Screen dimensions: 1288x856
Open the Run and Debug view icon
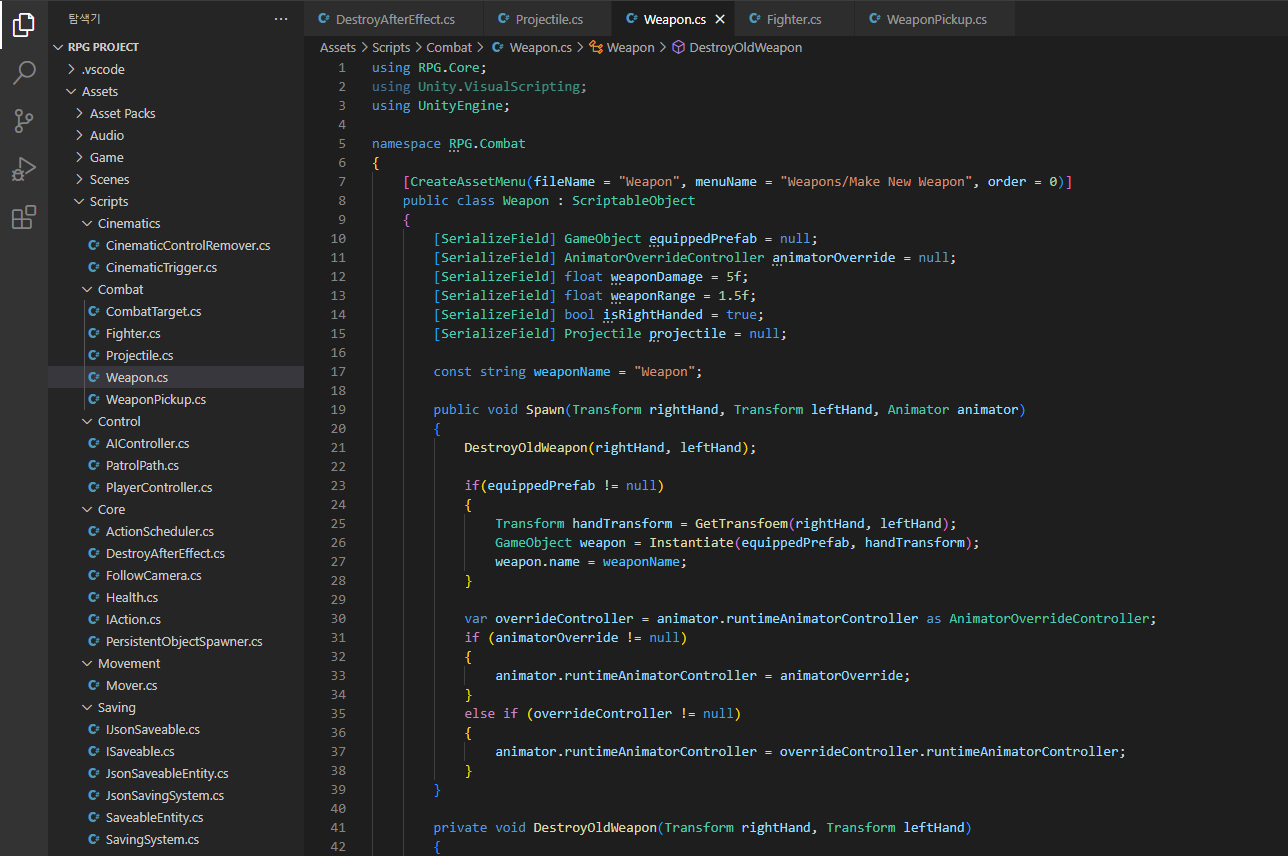24,169
